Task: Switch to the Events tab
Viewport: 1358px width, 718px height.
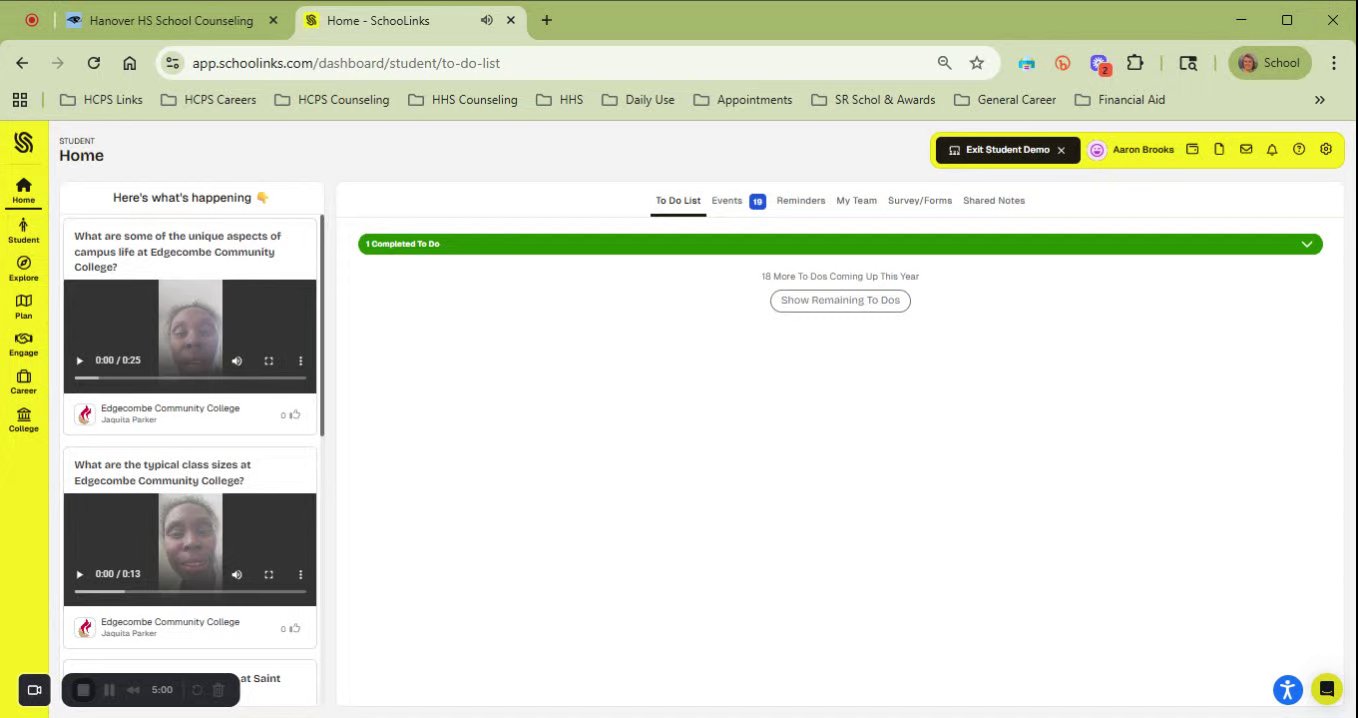Action: [727, 201]
